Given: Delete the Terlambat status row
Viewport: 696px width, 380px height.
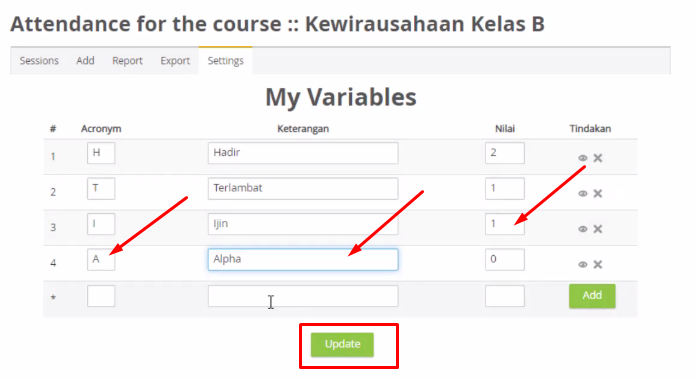Looking at the screenshot, I should coord(598,194).
